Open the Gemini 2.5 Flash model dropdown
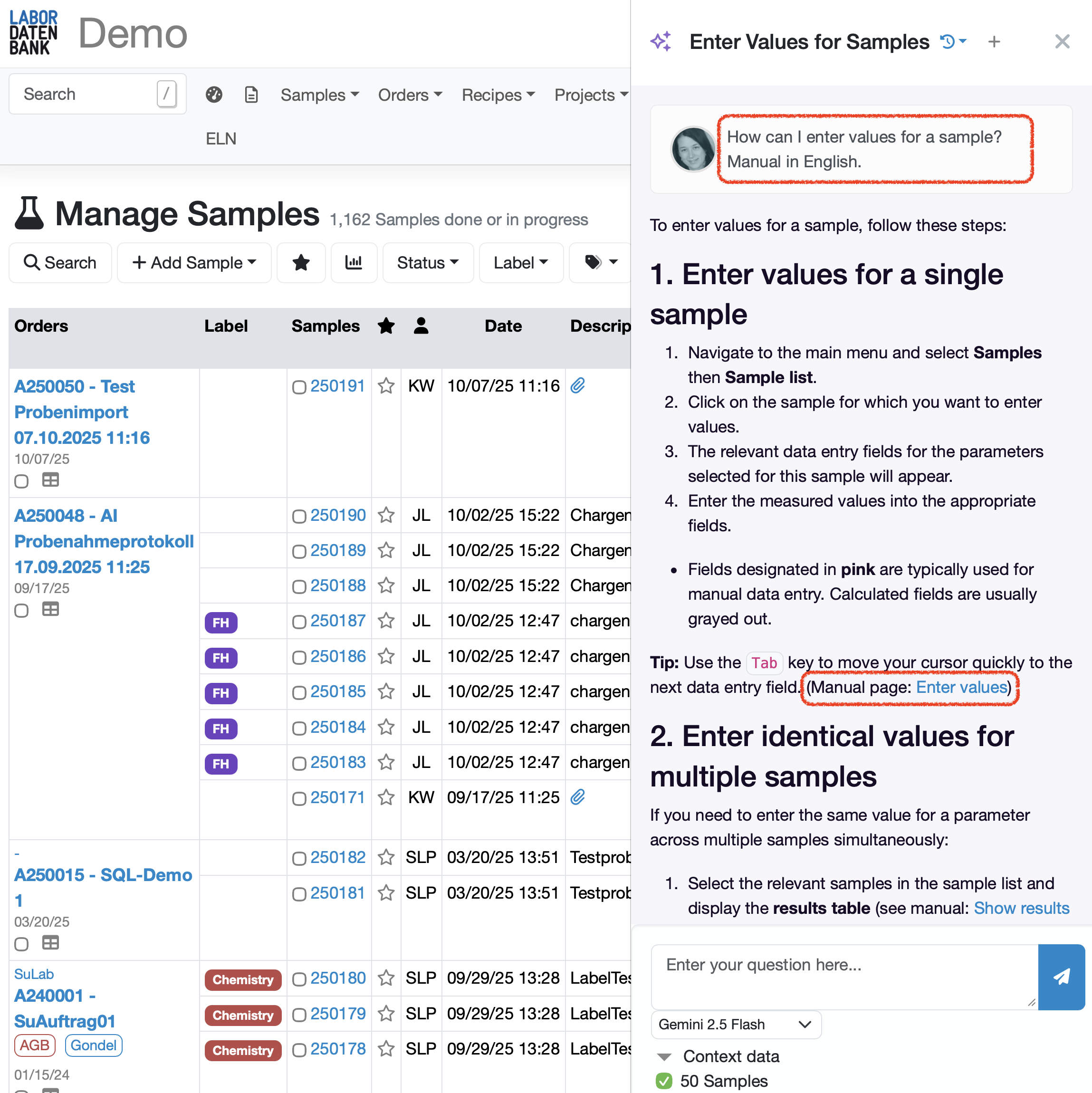This screenshot has width=1092, height=1093. 736,1024
